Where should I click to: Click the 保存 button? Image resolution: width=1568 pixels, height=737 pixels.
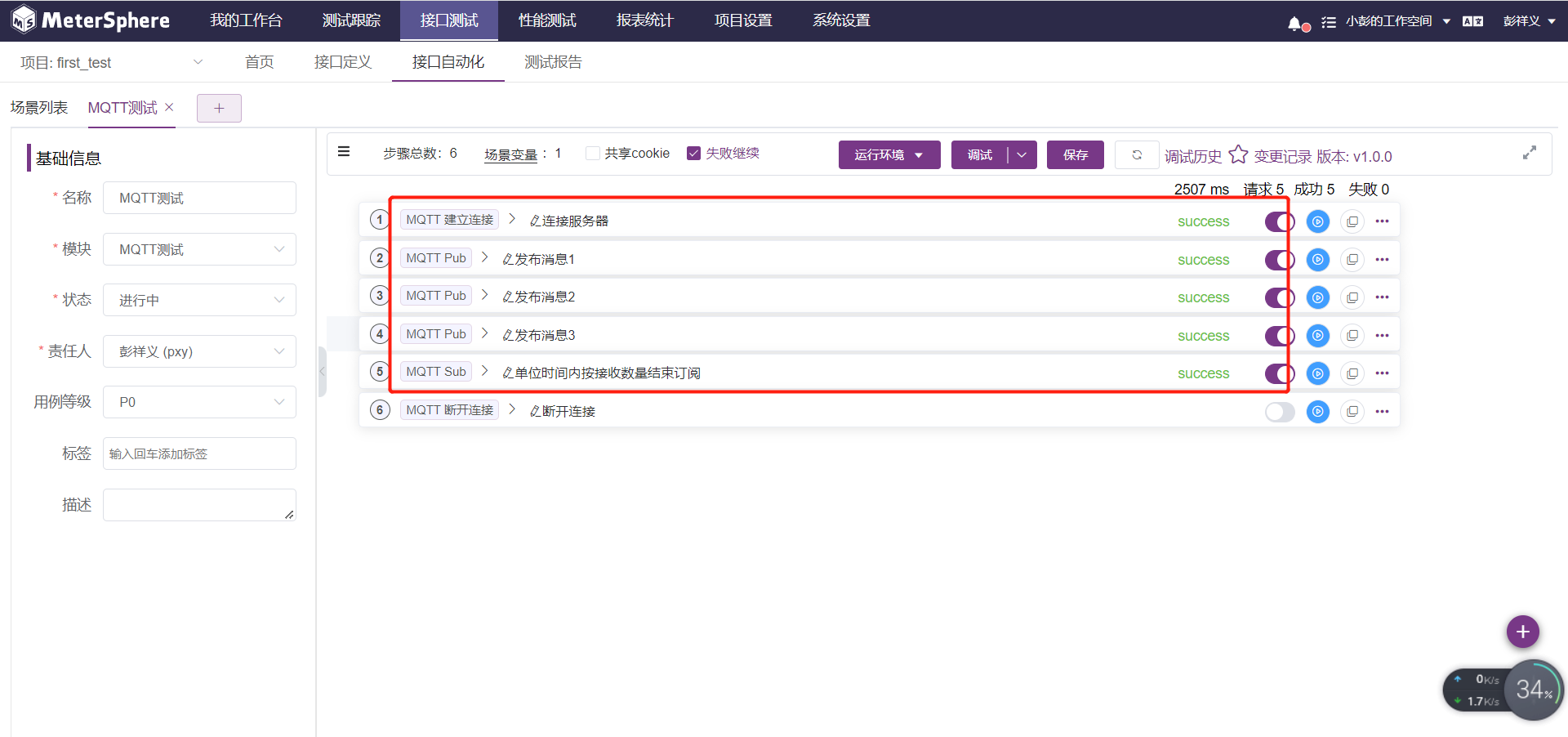point(1075,154)
